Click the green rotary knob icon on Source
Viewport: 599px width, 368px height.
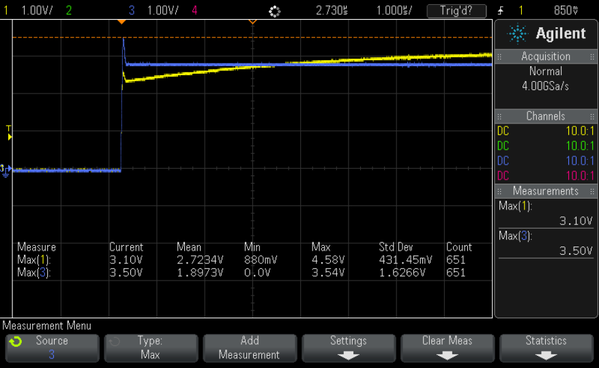click(x=16, y=341)
